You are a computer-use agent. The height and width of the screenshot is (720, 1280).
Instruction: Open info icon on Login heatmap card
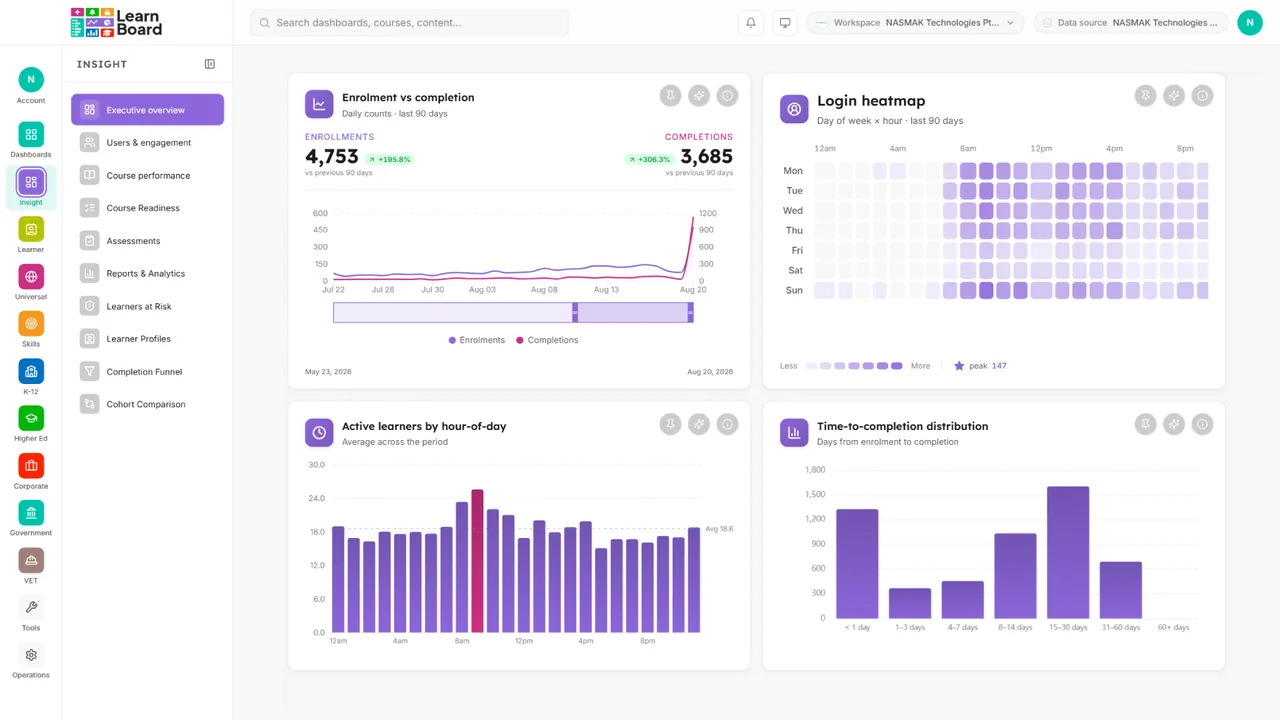pos(1203,96)
